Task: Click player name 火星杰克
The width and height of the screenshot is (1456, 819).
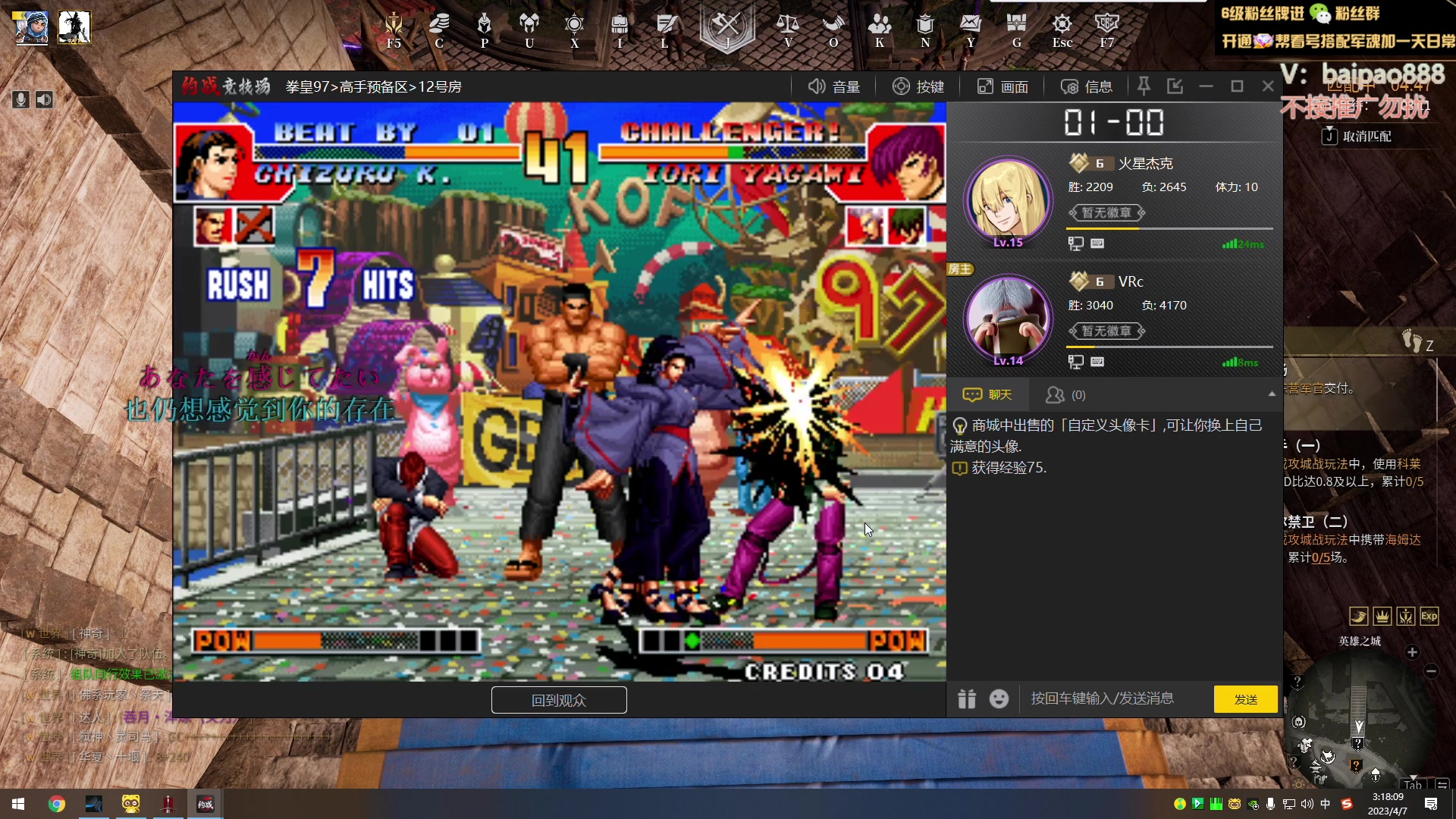Action: click(x=1145, y=163)
